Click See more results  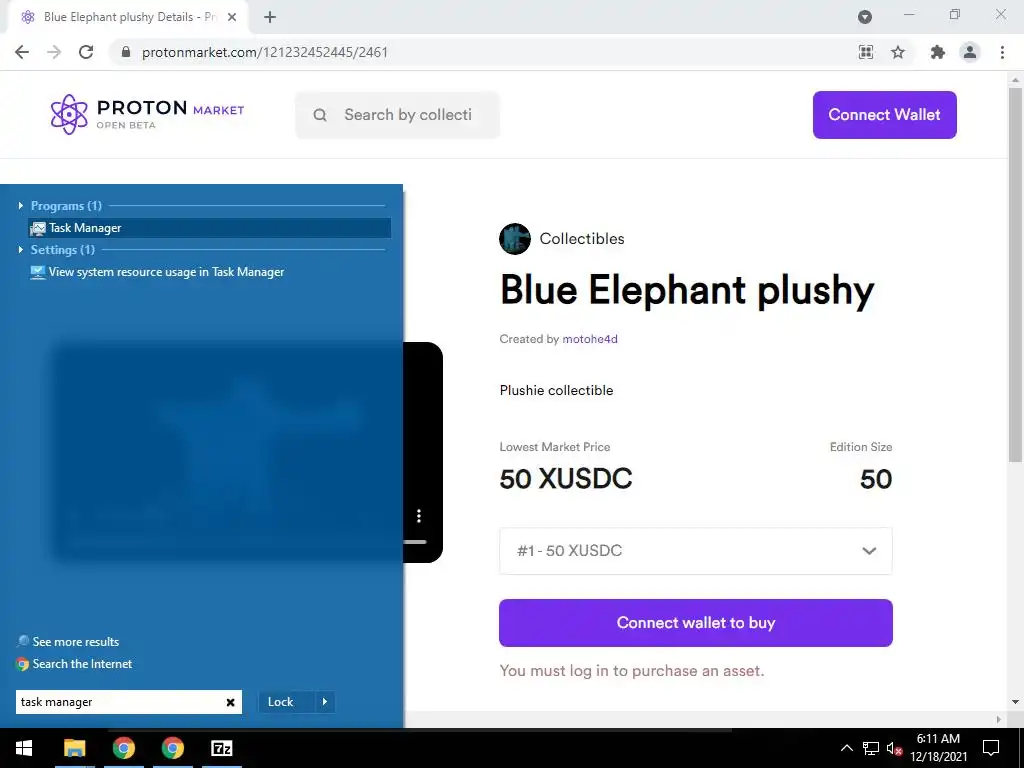point(68,641)
